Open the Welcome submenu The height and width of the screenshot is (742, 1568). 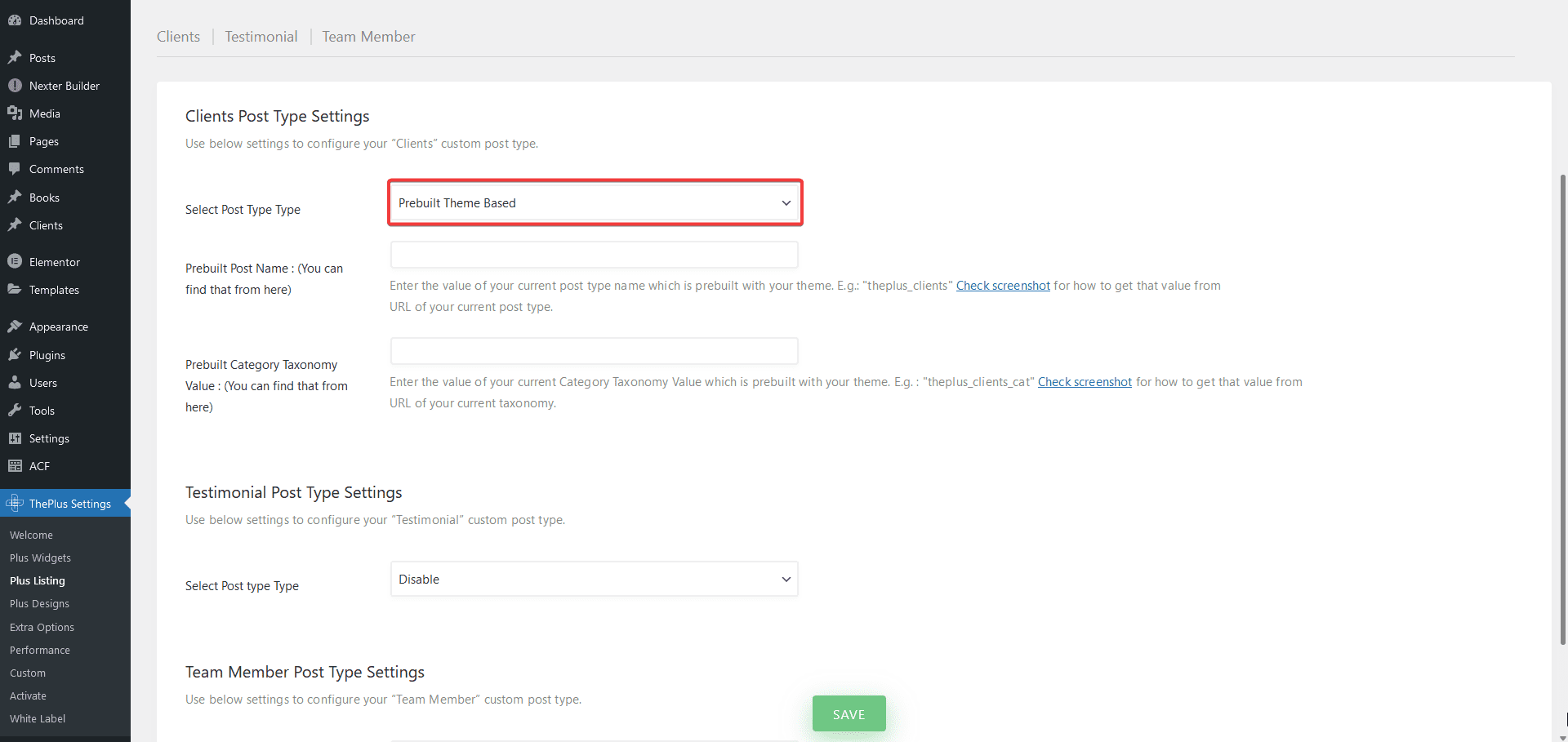[31, 535]
